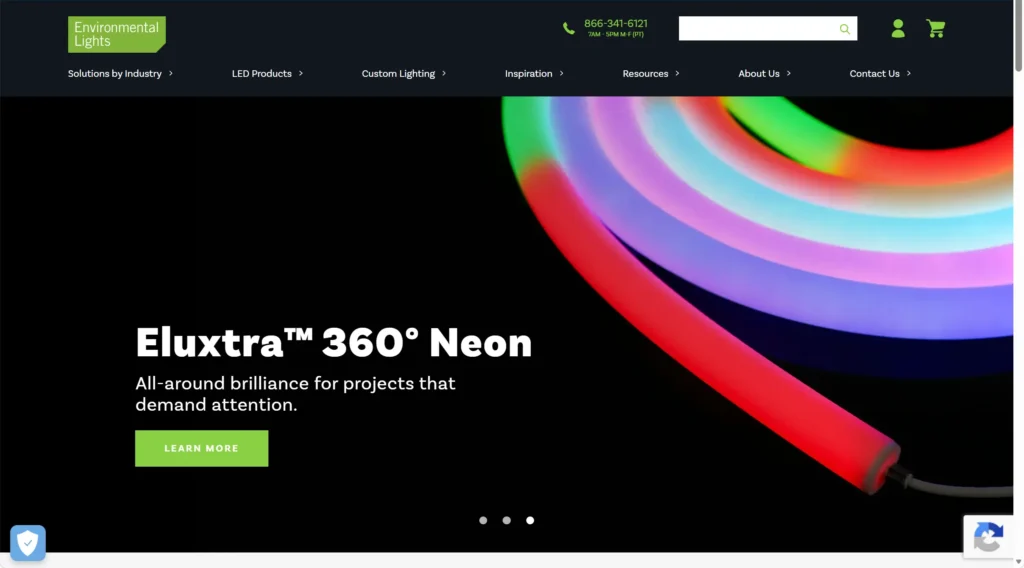
Task: Open the Contact Us menu
Action: pos(874,74)
